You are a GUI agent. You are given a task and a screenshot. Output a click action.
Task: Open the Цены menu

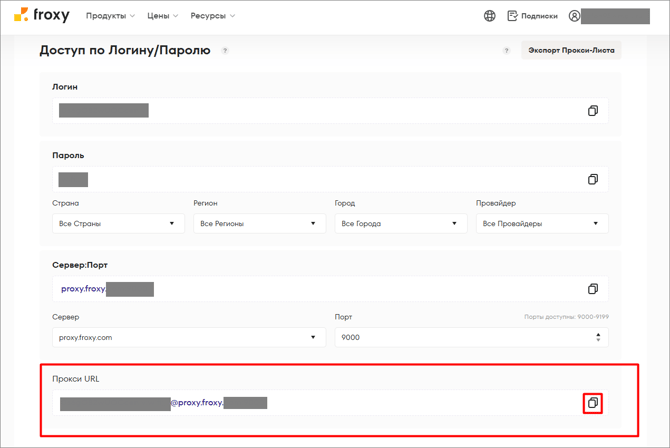162,16
